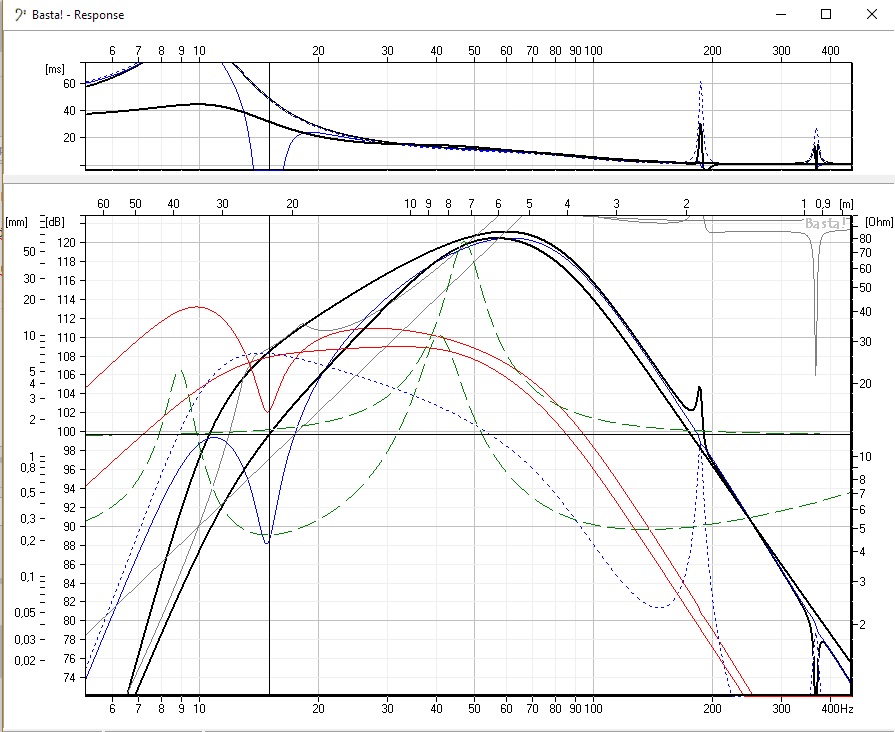Click the vertical cursor line in lower response graph

click(x=269, y=455)
